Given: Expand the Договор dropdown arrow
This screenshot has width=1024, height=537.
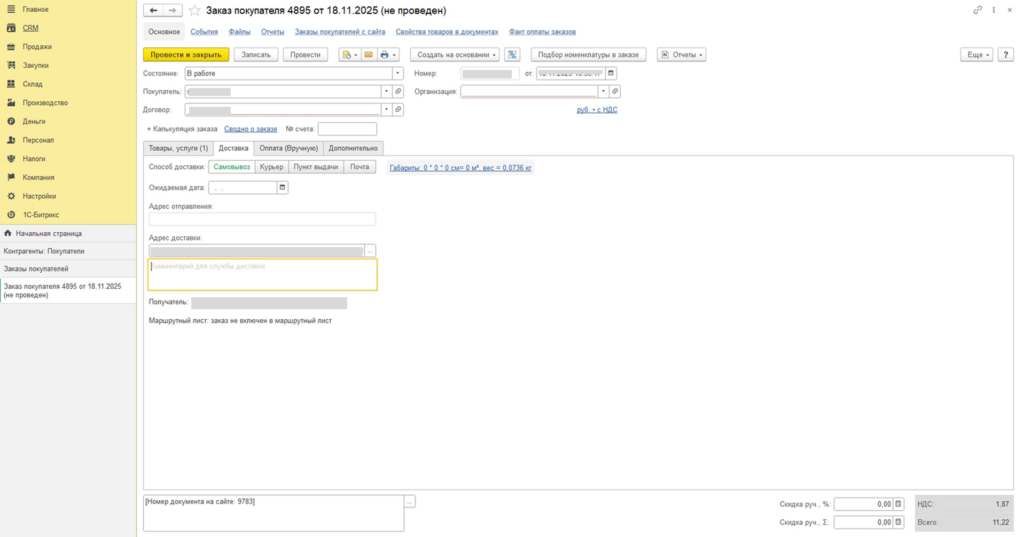Looking at the screenshot, I should tap(386, 110).
